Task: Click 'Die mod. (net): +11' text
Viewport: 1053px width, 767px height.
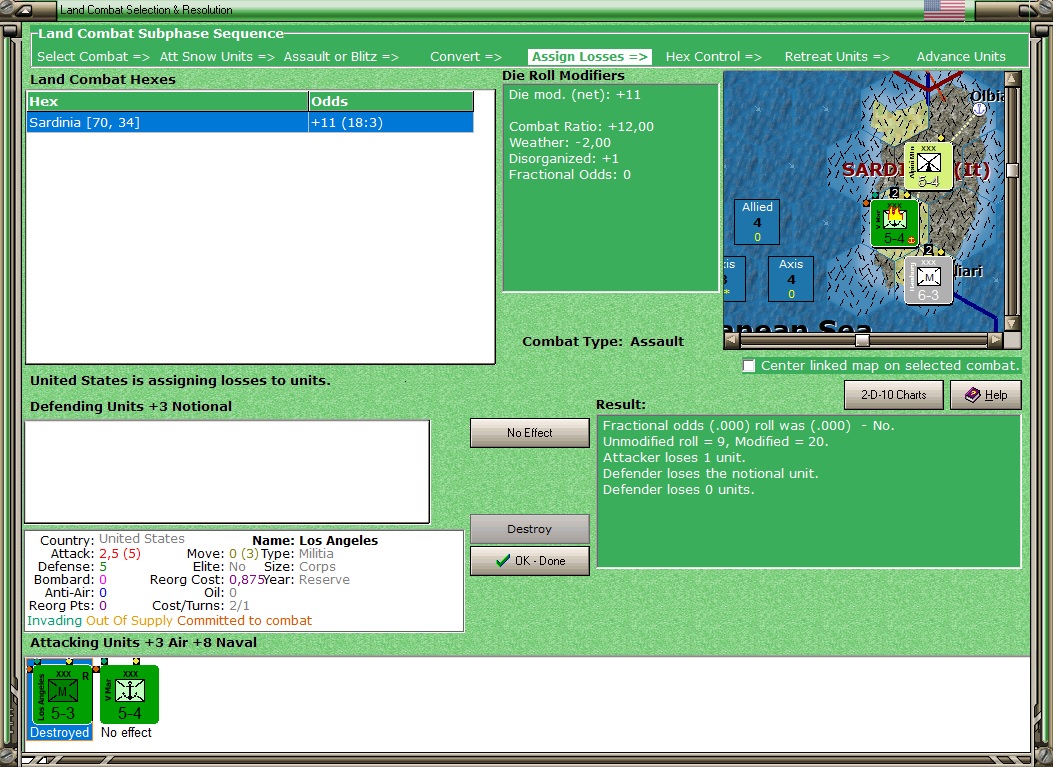Action: pos(574,95)
